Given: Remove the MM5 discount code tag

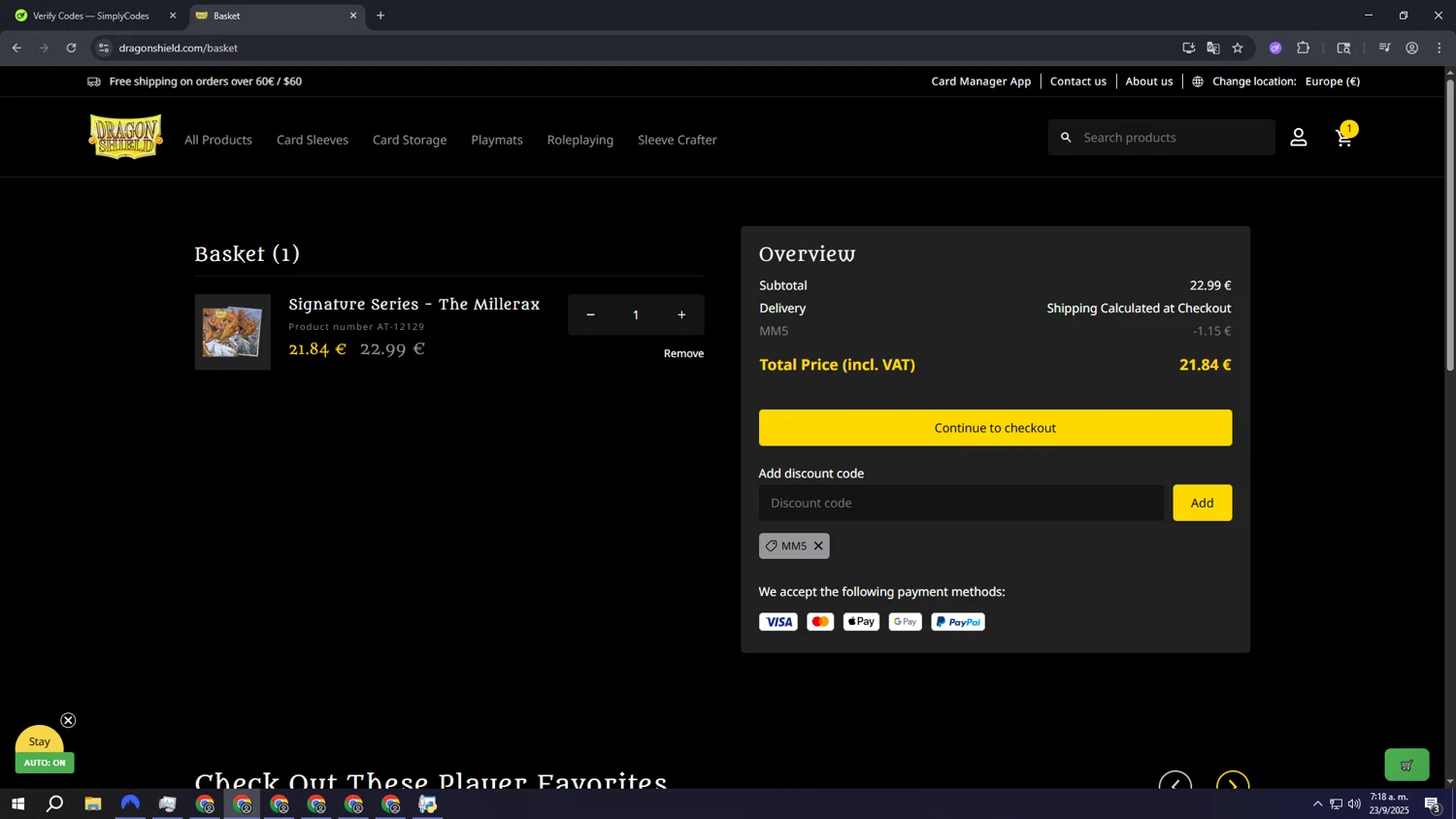Looking at the screenshot, I should coord(818,545).
